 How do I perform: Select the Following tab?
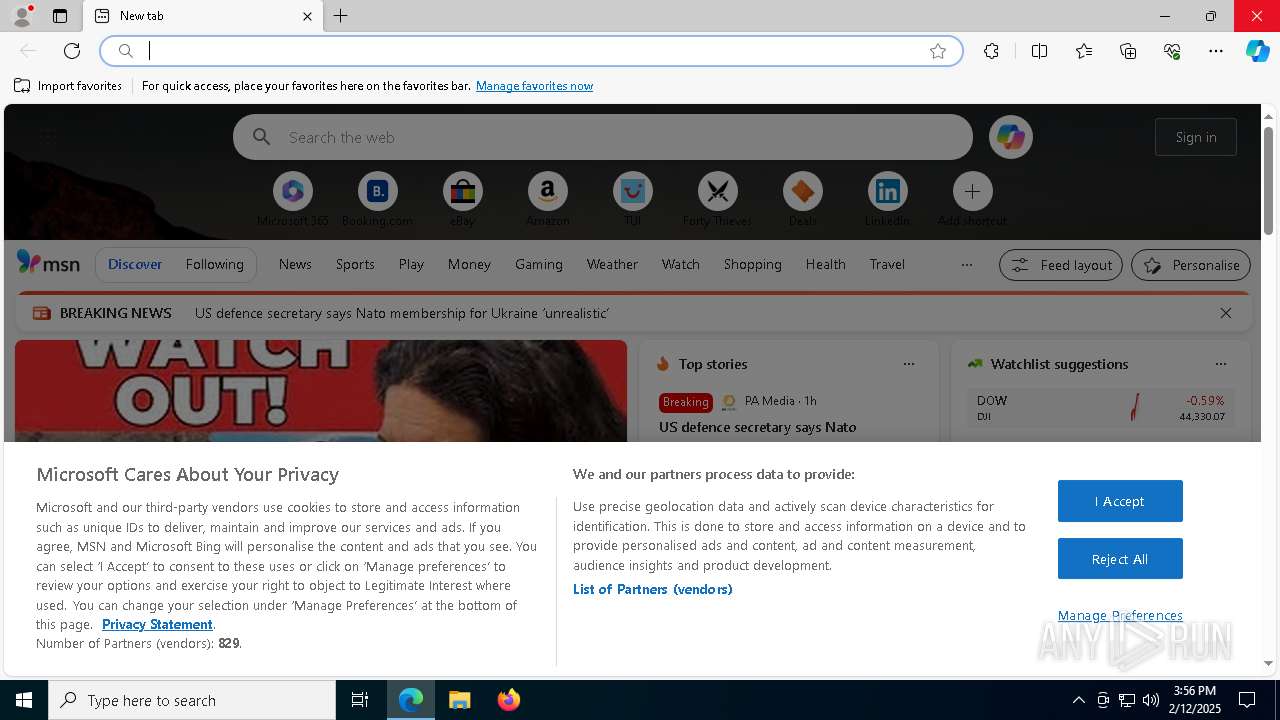point(214,264)
